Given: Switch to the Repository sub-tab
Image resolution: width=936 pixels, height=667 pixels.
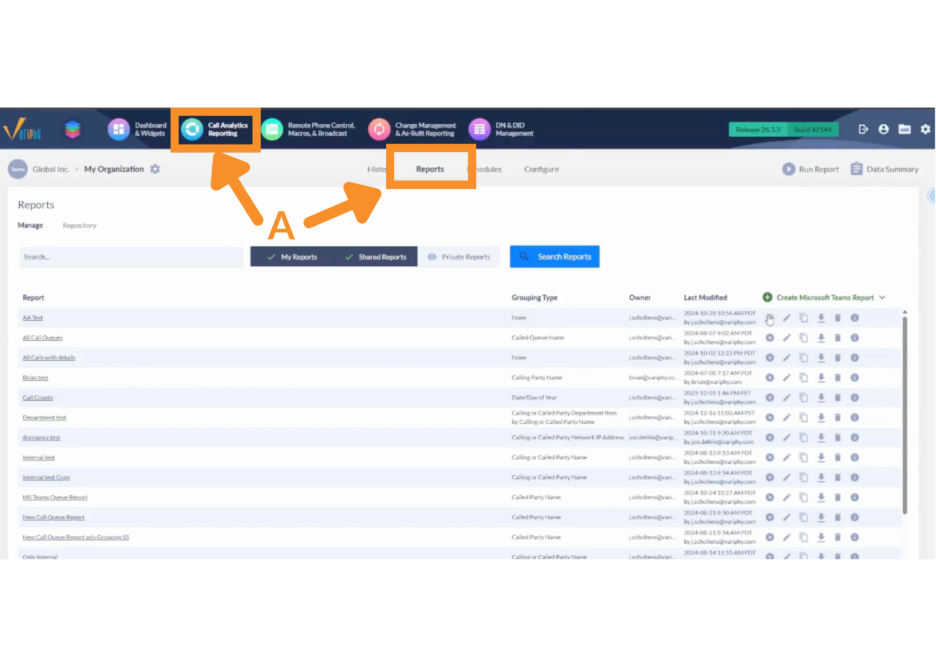Looking at the screenshot, I should coord(80,226).
